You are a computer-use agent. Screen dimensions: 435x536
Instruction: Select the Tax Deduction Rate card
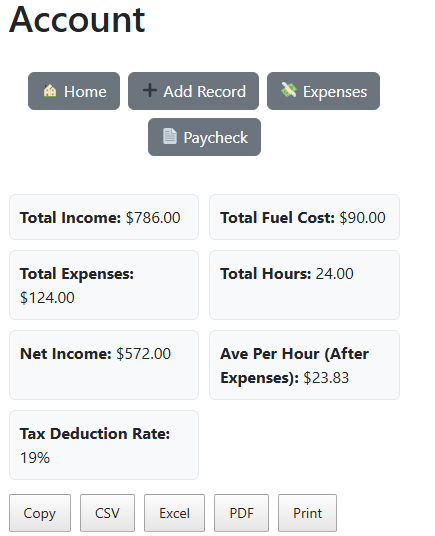tap(104, 445)
